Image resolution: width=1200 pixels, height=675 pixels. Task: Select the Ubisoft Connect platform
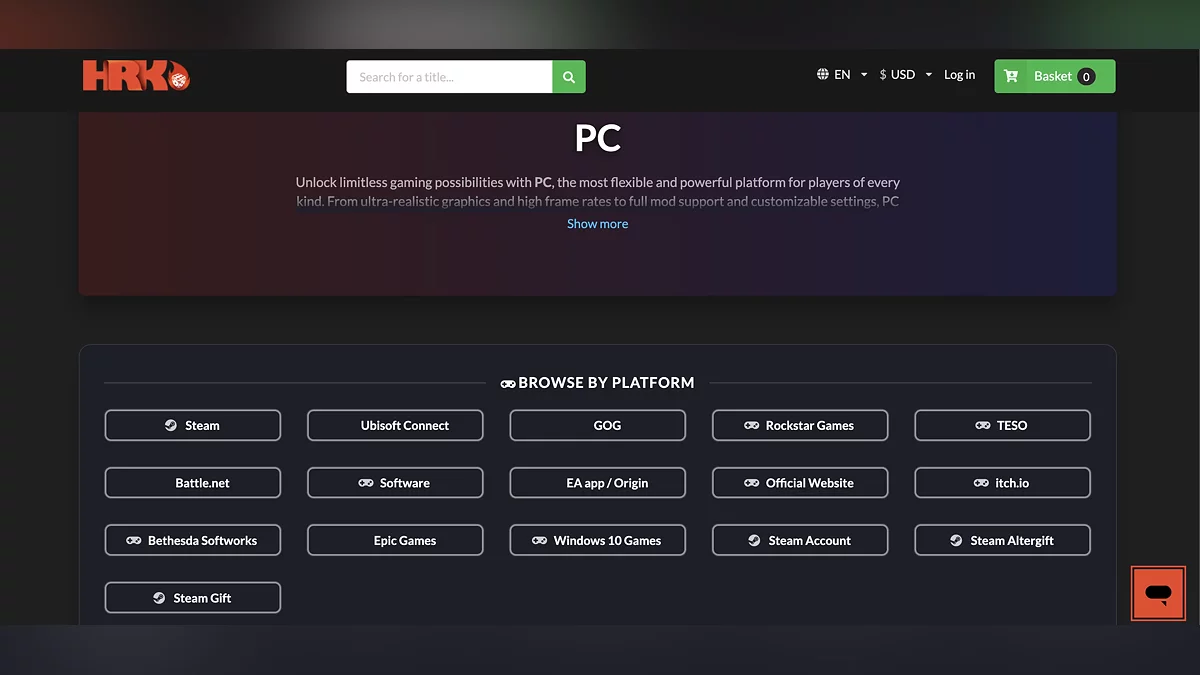(395, 425)
